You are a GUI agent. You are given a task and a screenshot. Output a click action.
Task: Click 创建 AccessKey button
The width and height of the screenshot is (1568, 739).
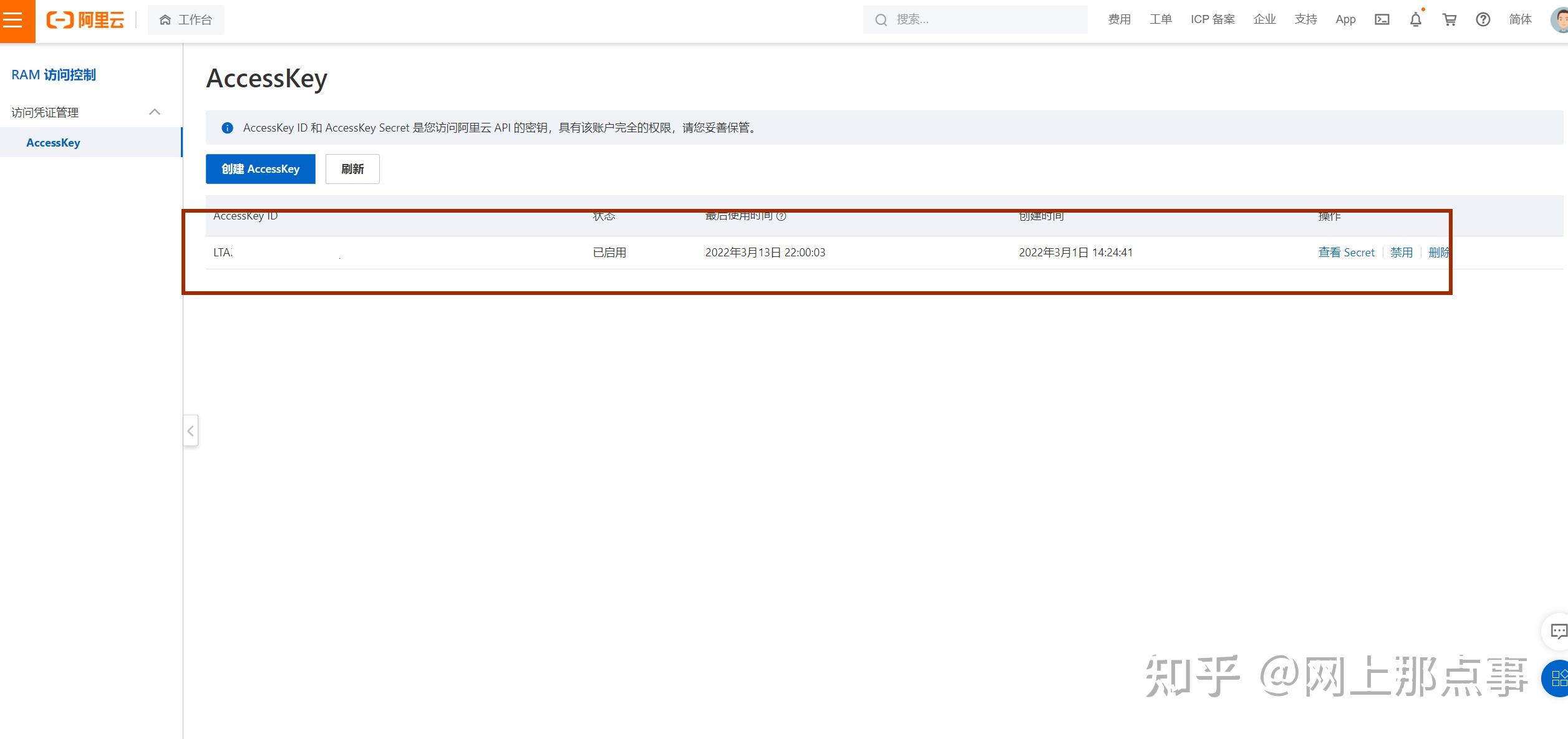pos(261,169)
